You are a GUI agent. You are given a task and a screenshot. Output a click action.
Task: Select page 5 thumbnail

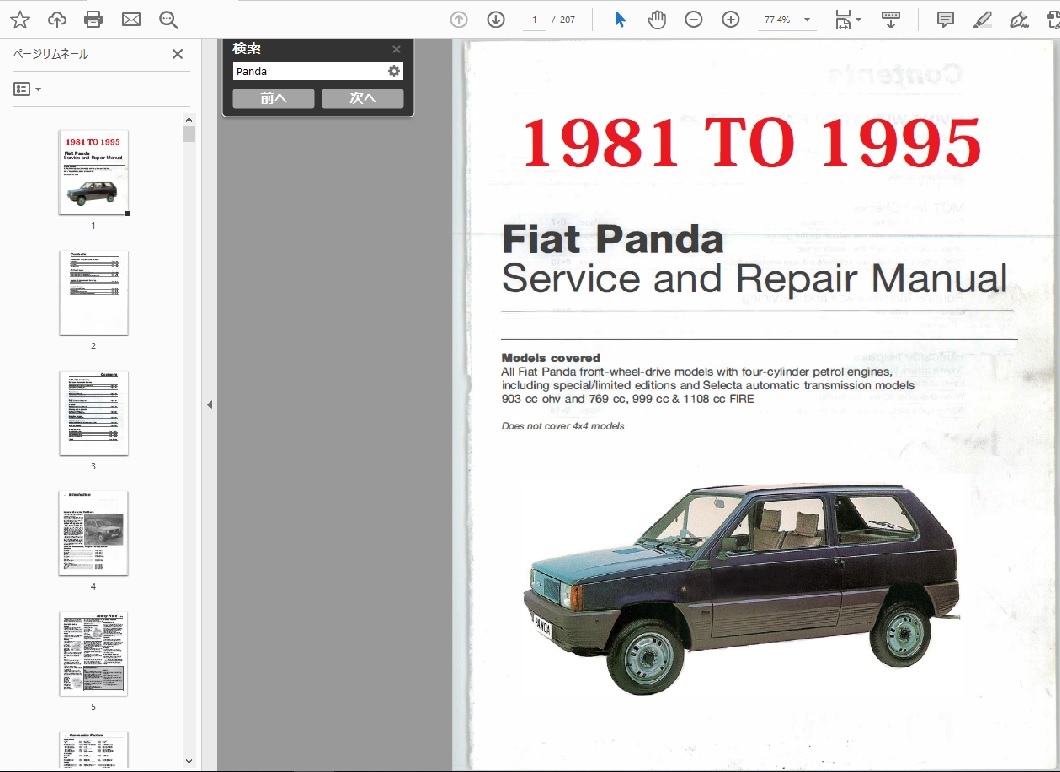pyautogui.click(x=93, y=654)
